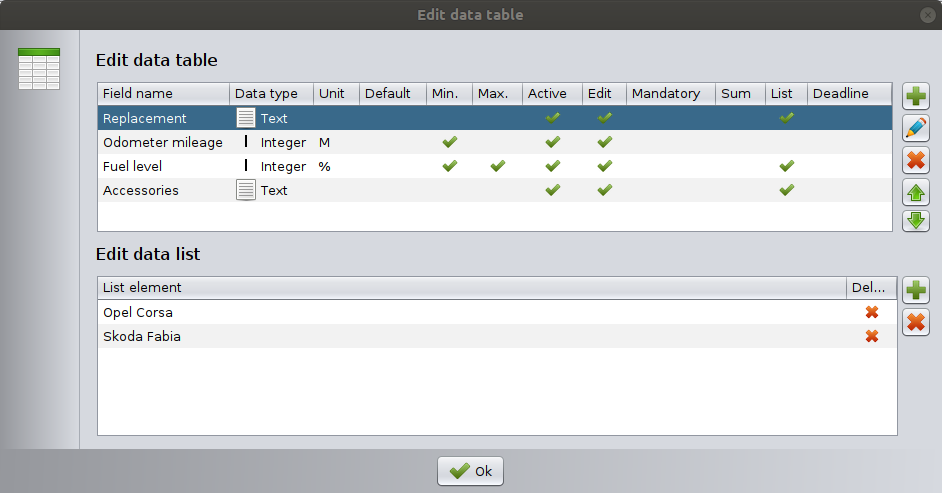942x493 pixels.
Task: Click the pencil icon to edit the field
Action: point(915,128)
